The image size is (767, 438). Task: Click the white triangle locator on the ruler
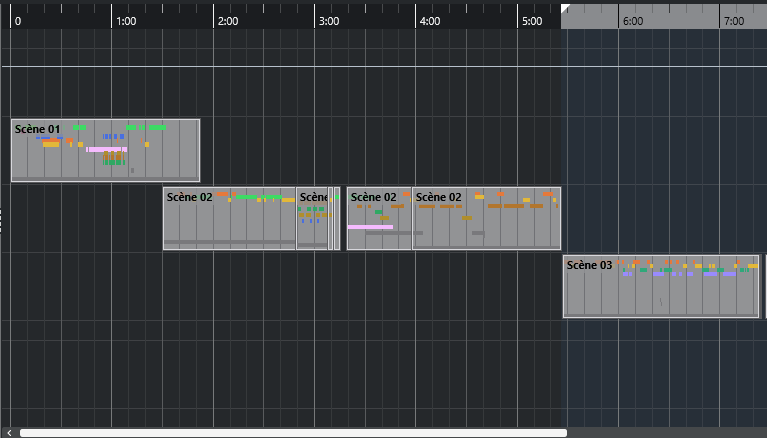tap(565, 8)
